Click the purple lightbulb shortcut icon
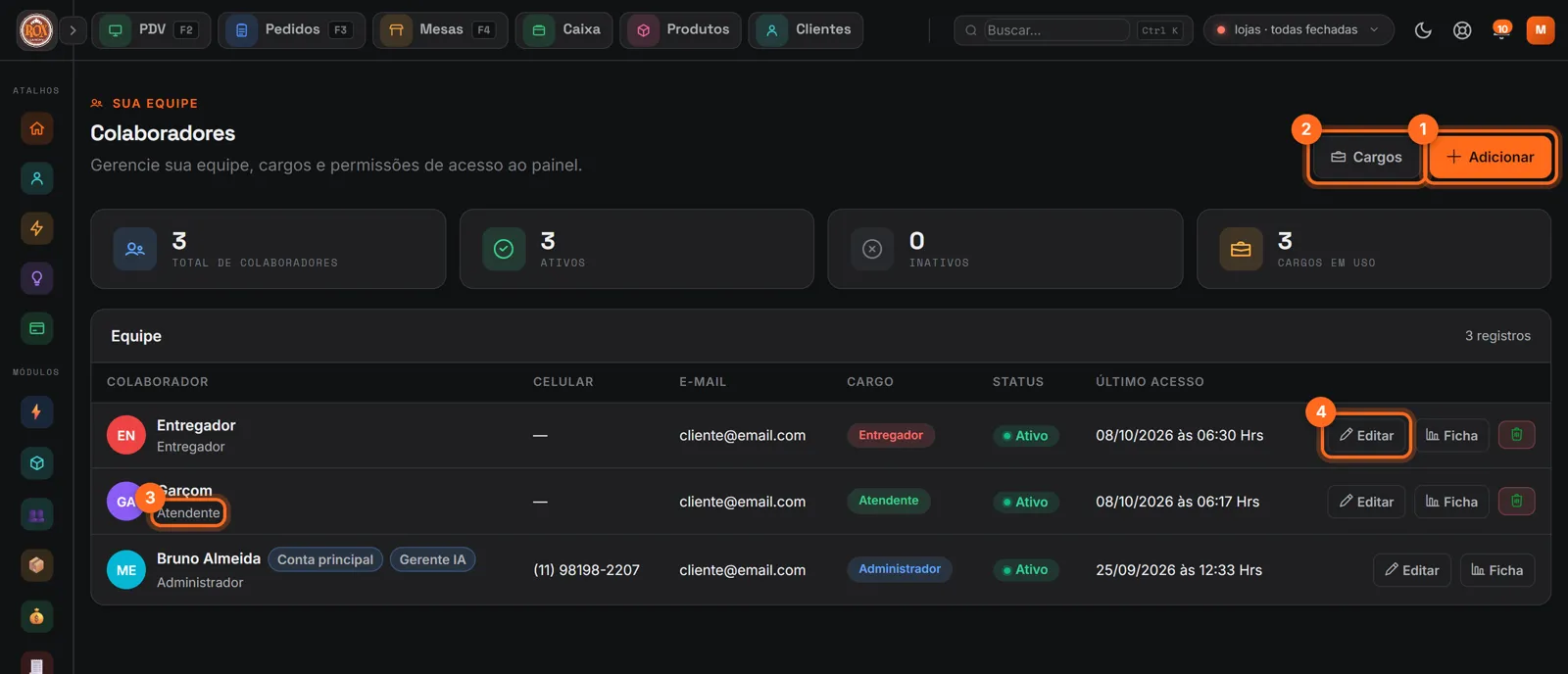 click(37, 278)
